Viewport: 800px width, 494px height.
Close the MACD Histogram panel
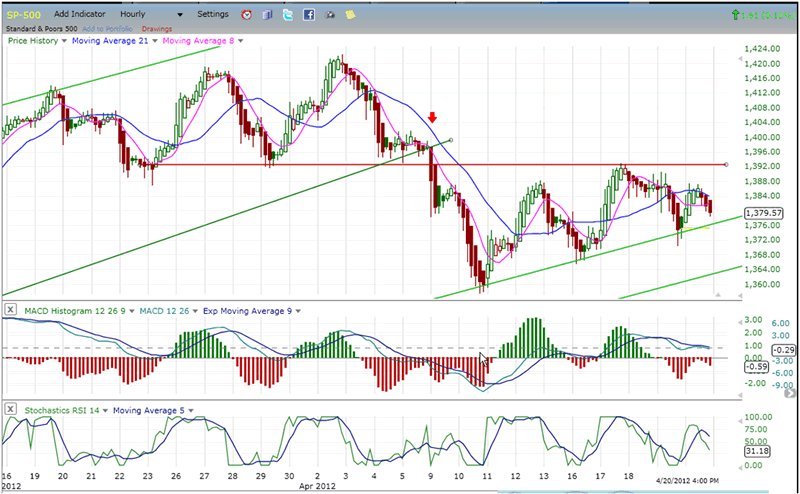[10, 311]
